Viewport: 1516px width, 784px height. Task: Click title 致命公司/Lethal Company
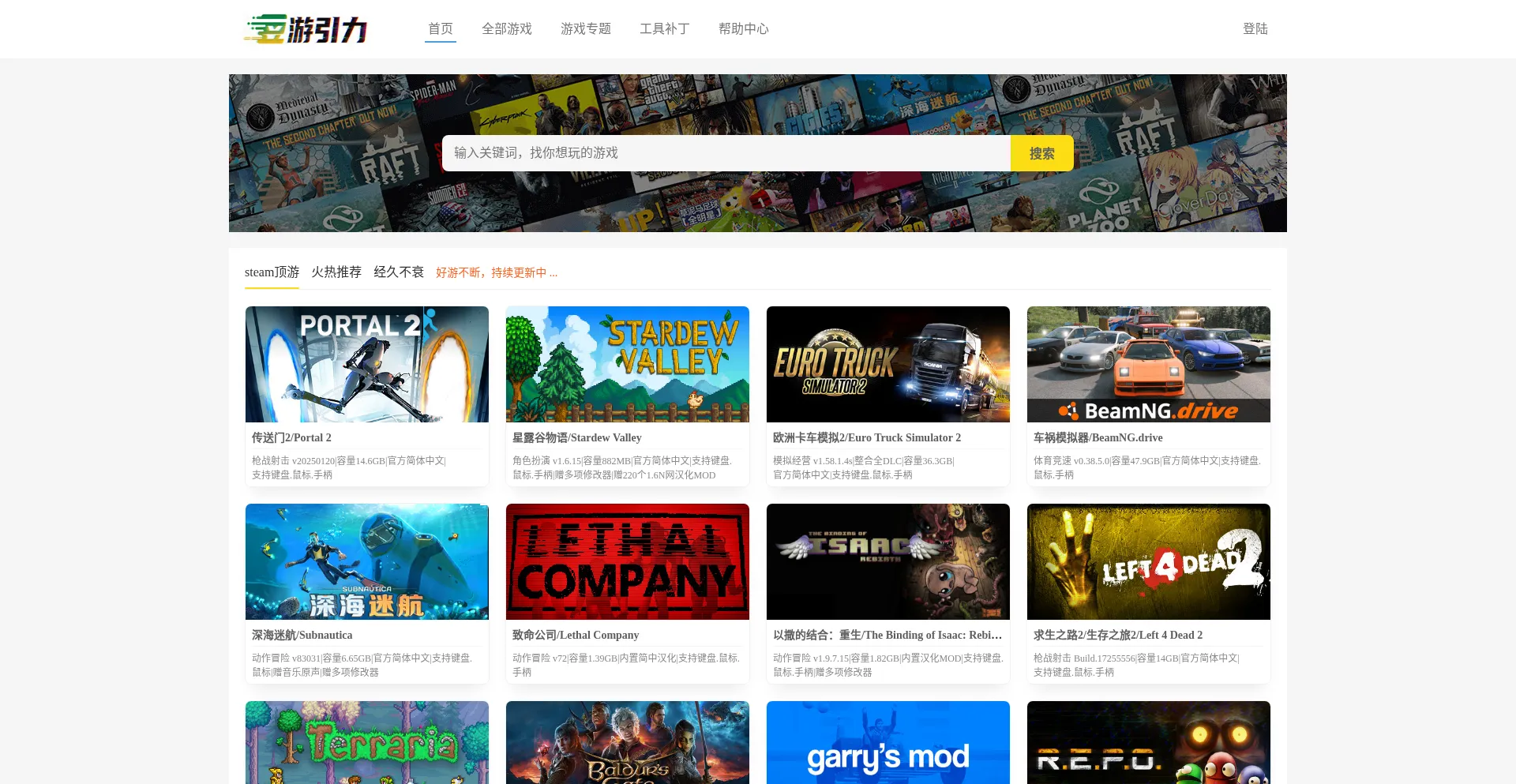tap(576, 635)
